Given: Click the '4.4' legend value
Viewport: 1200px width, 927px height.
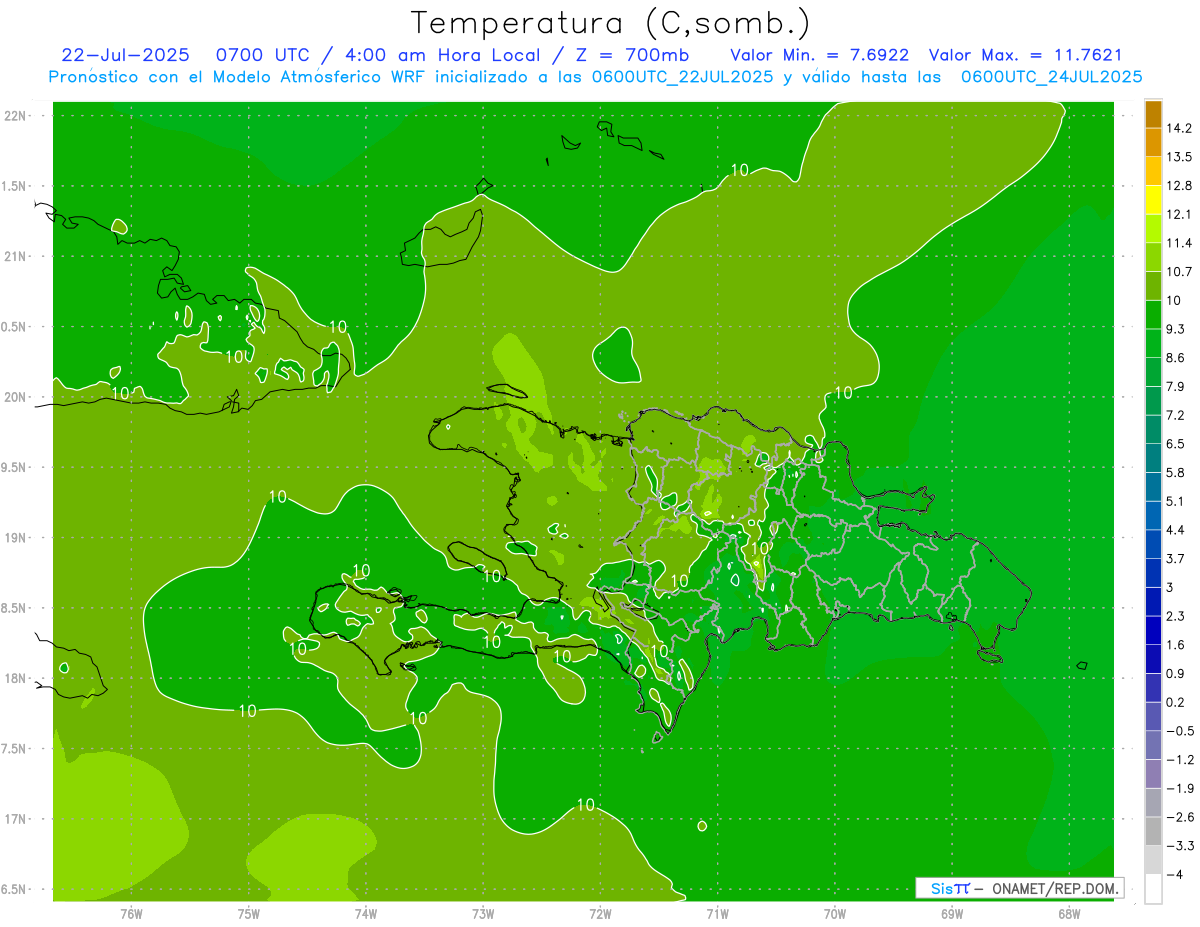Looking at the screenshot, I should point(1176,530).
